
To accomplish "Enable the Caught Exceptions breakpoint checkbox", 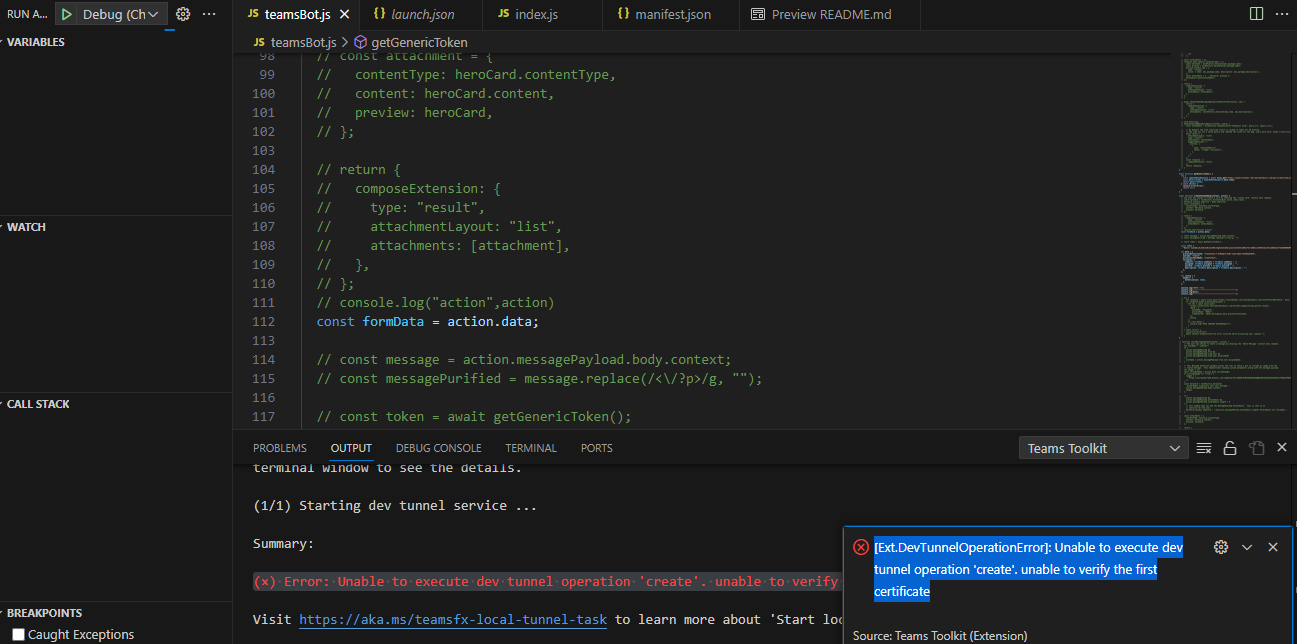I will 17,633.
